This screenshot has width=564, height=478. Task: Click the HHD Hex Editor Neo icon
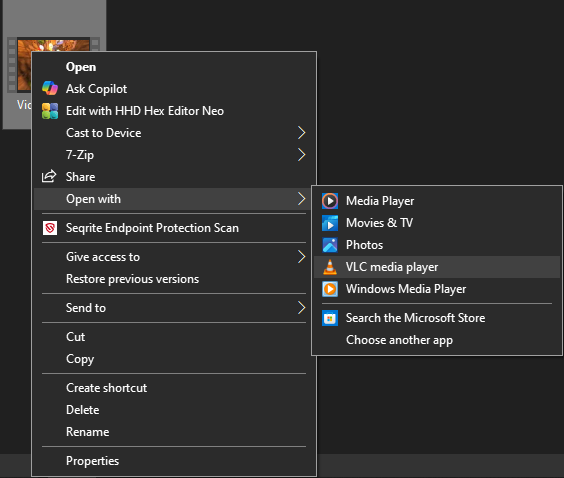pyautogui.click(x=50, y=111)
